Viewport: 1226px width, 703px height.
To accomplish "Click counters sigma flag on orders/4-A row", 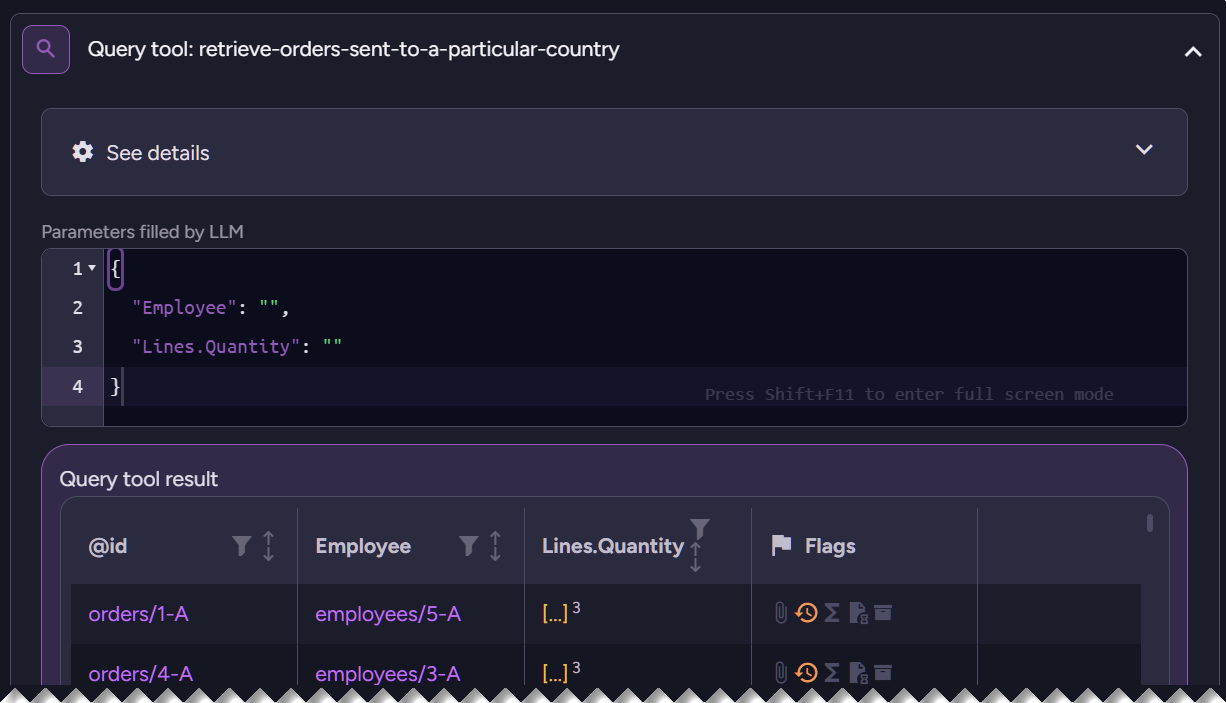I will click(832, 673).
